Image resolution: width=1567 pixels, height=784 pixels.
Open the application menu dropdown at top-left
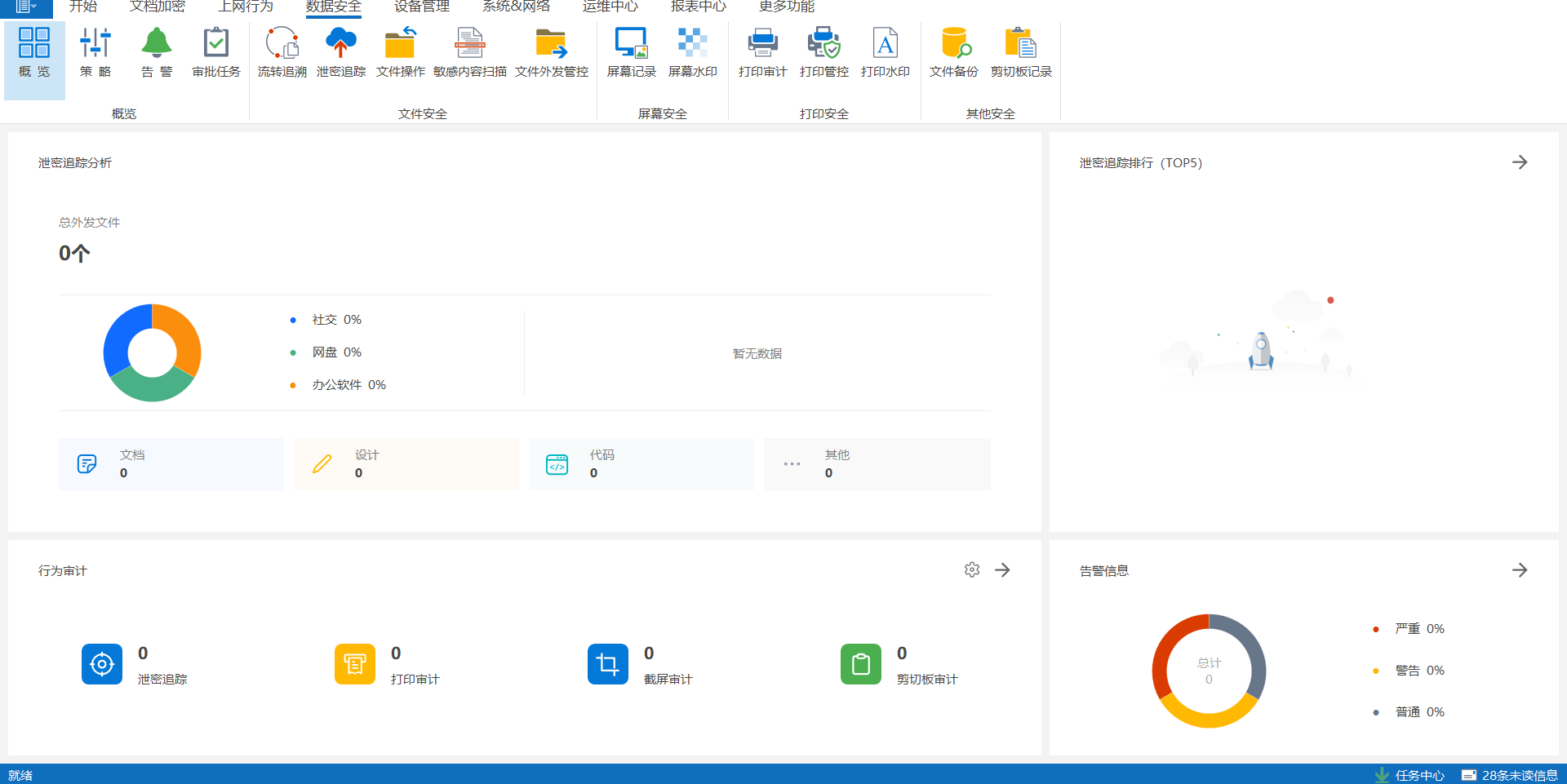[x=26, y=7]
